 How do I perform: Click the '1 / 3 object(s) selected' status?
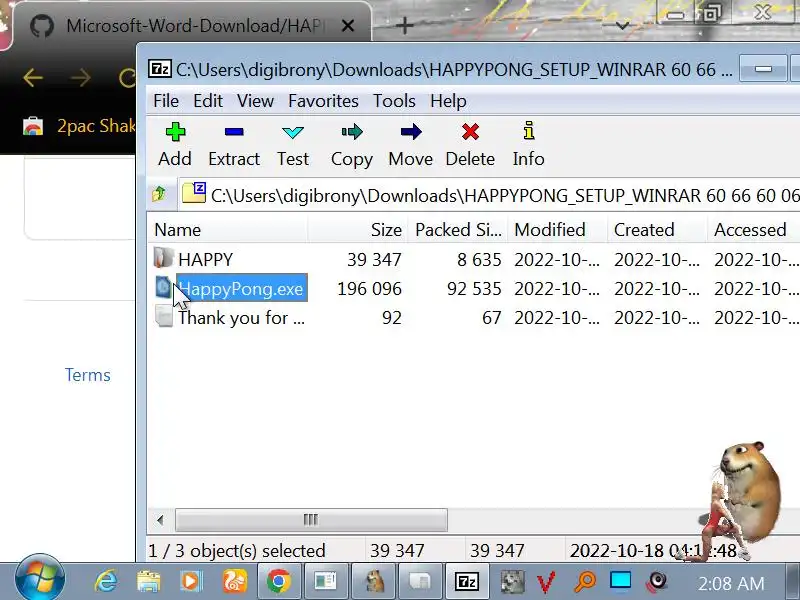point(237,551)
